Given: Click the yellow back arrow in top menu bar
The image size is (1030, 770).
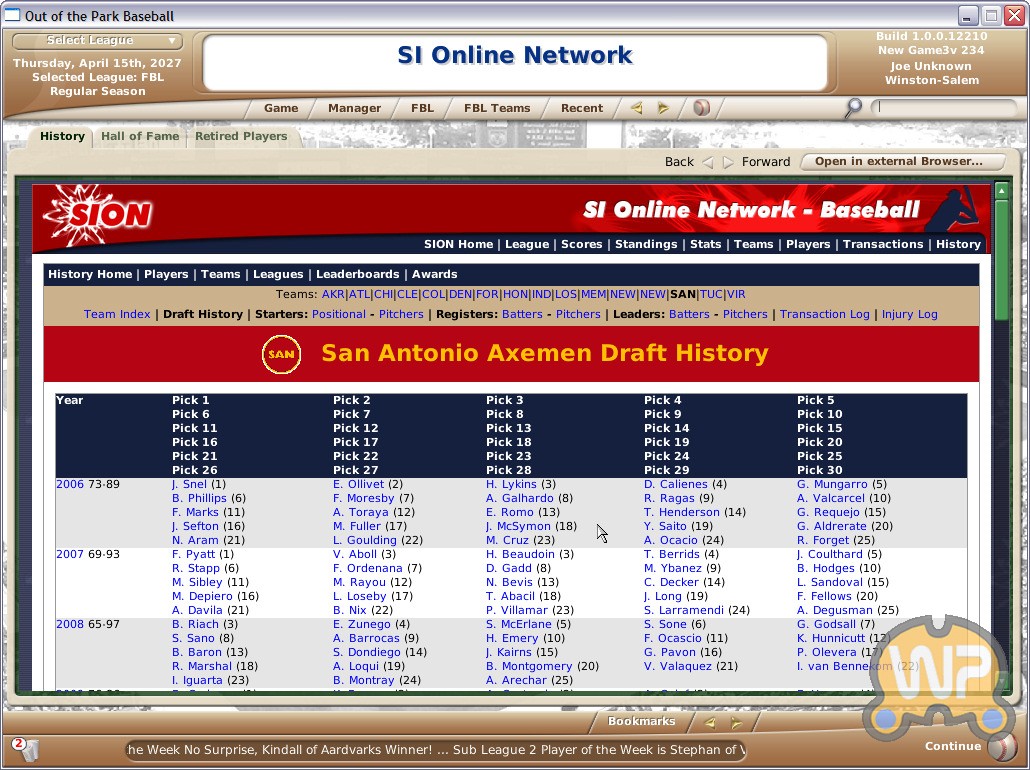Looking at the screenshot, I should 636,108.
